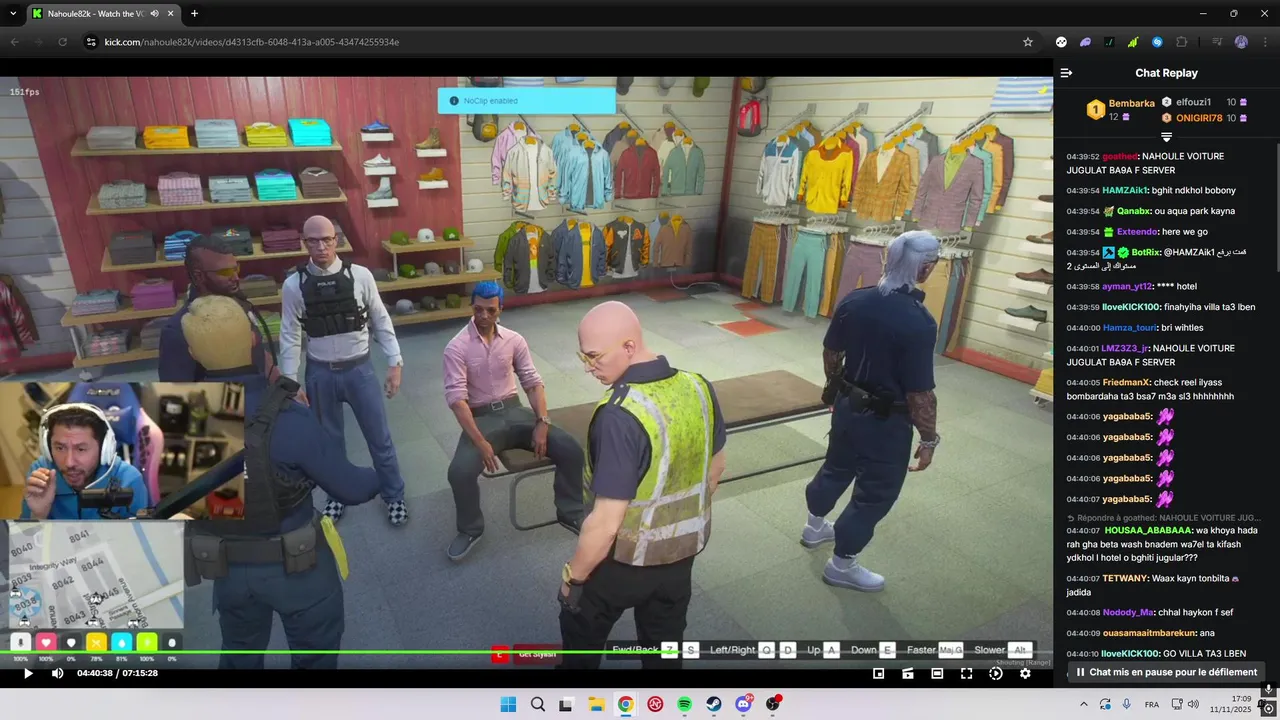This screenshot has width=1280, height=720.
Task: Go back in browser history
Action: (14, 42)
